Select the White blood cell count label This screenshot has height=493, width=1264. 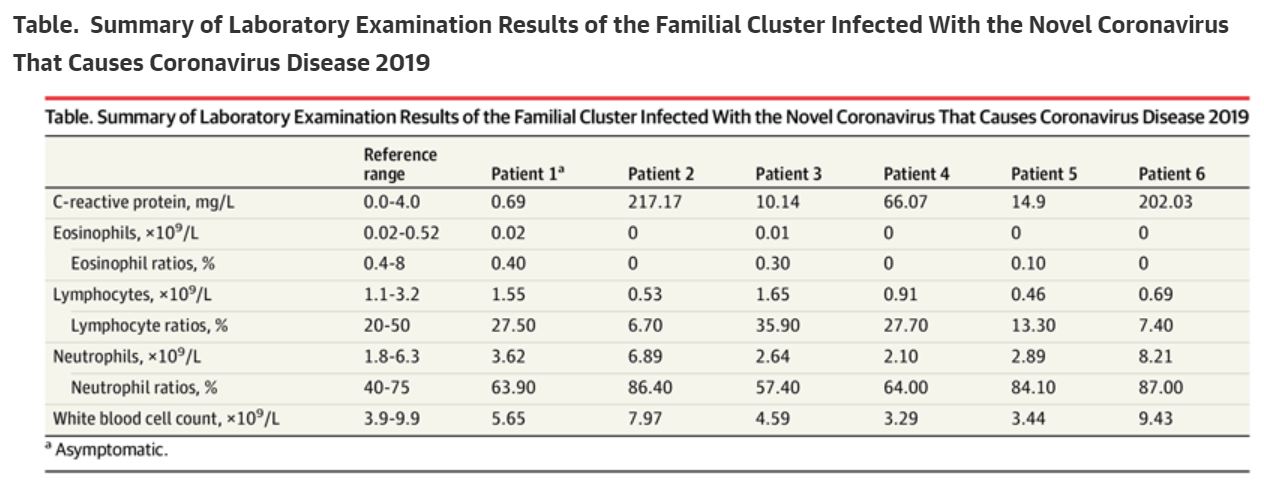coord(166,418)
